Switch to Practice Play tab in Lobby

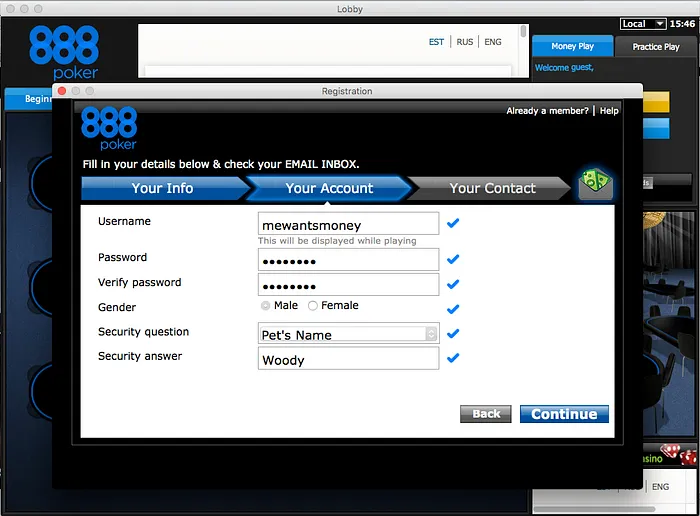click(655, 47)
